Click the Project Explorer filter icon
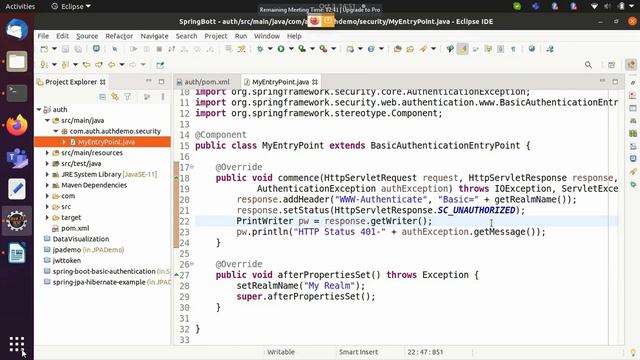 127,97
